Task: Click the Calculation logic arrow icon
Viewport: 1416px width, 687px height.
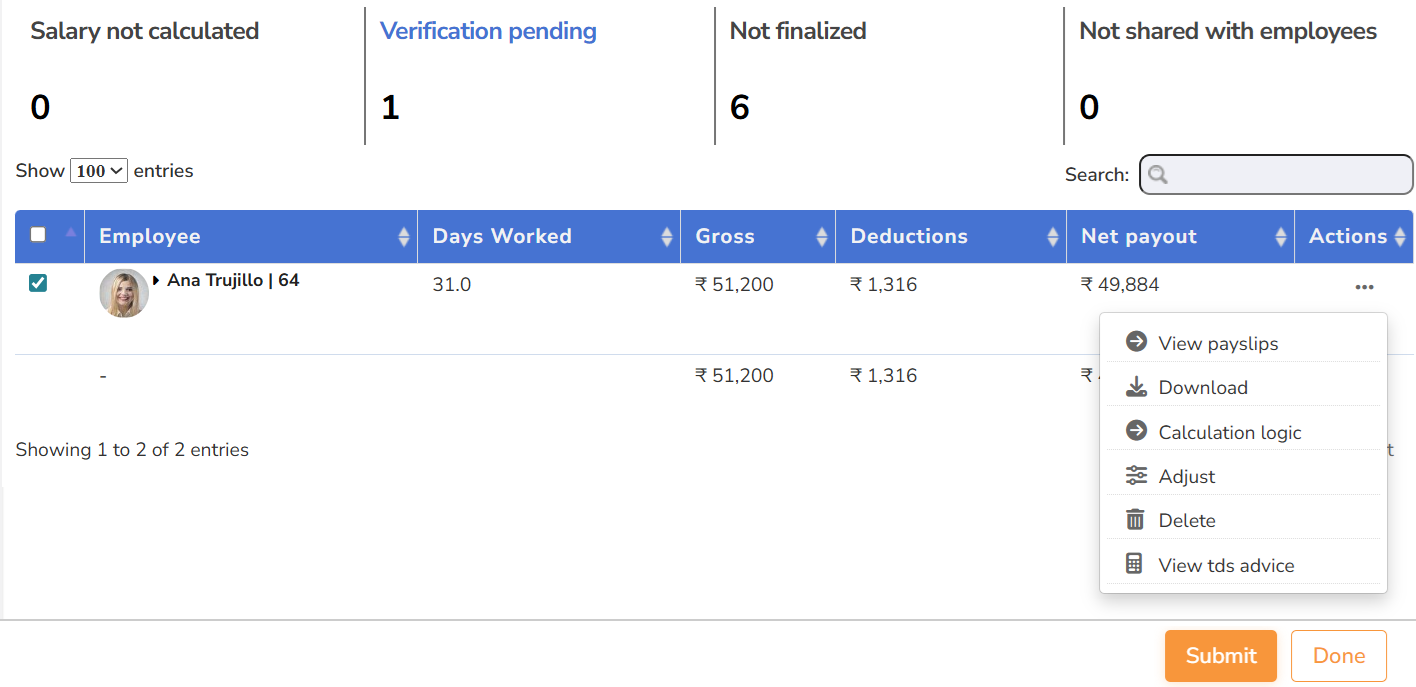Action: tap(1136, 431)
